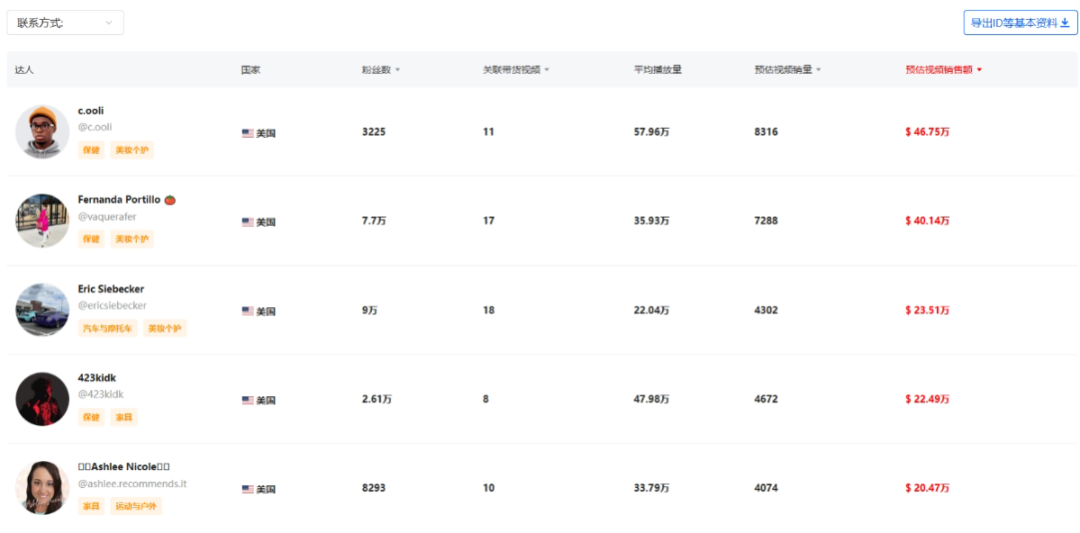Viewport: 1080px width, 533px height.
Task: Click the 导出ID等基本资料 export button
Action: pos(1020,23)
